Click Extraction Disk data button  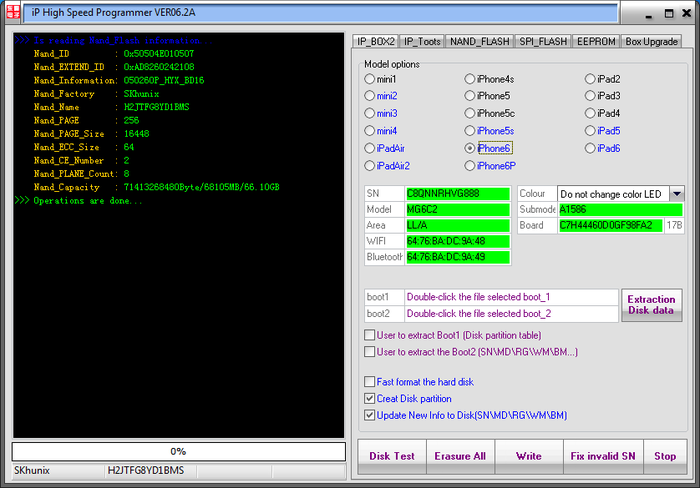651,305
